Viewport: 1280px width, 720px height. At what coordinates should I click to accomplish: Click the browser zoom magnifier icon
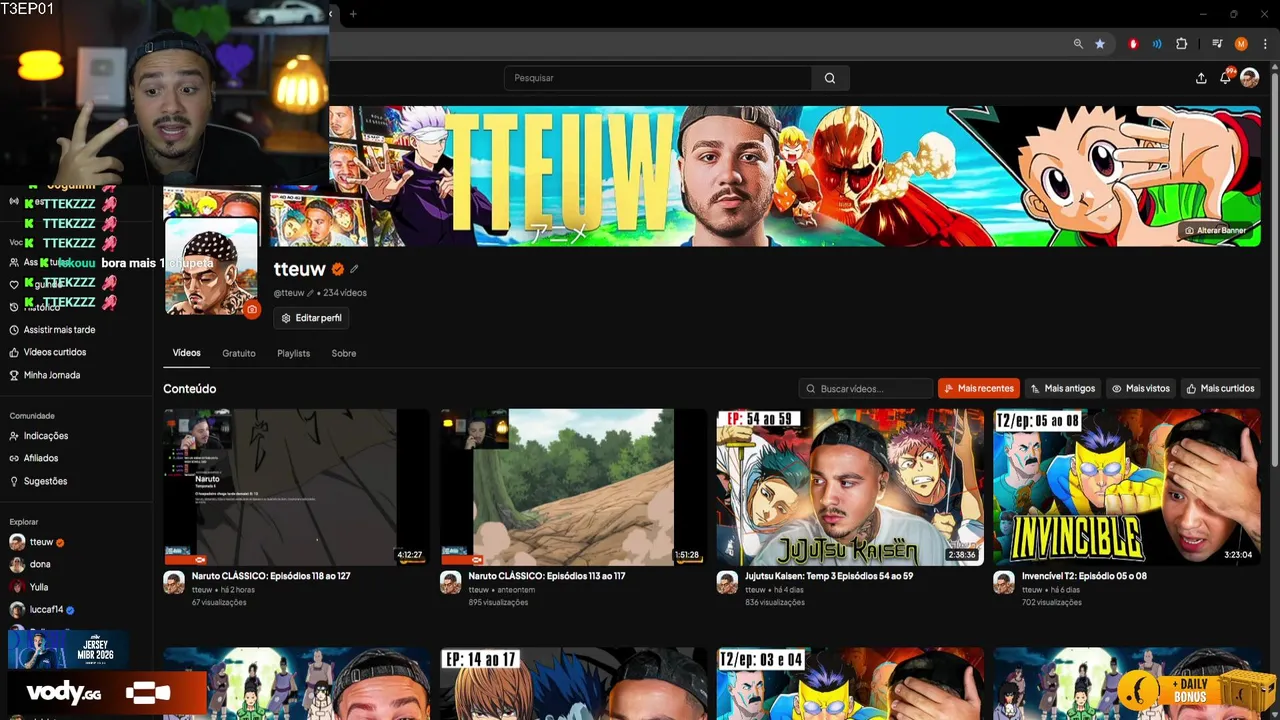(x=1078, y=44)
